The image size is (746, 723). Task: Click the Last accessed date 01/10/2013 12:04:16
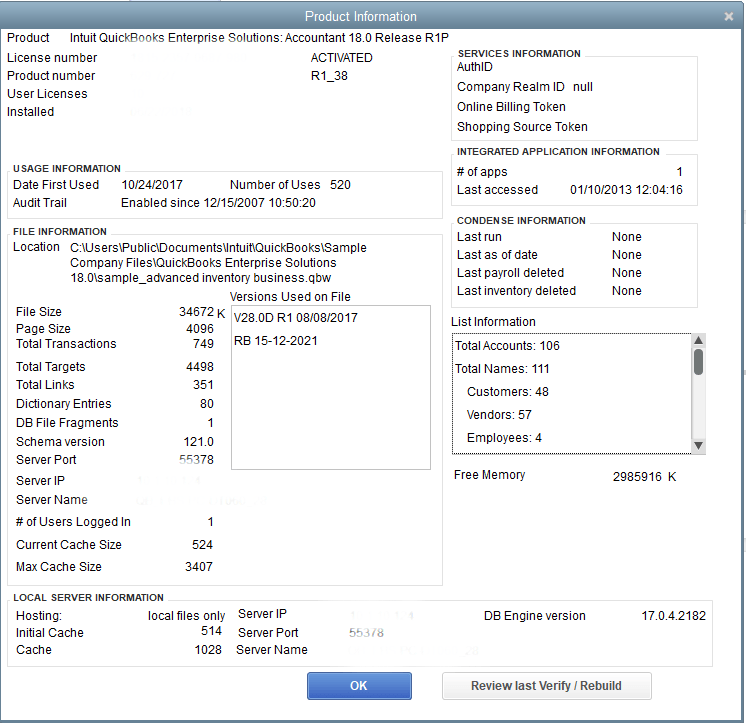tap(626, 190)
